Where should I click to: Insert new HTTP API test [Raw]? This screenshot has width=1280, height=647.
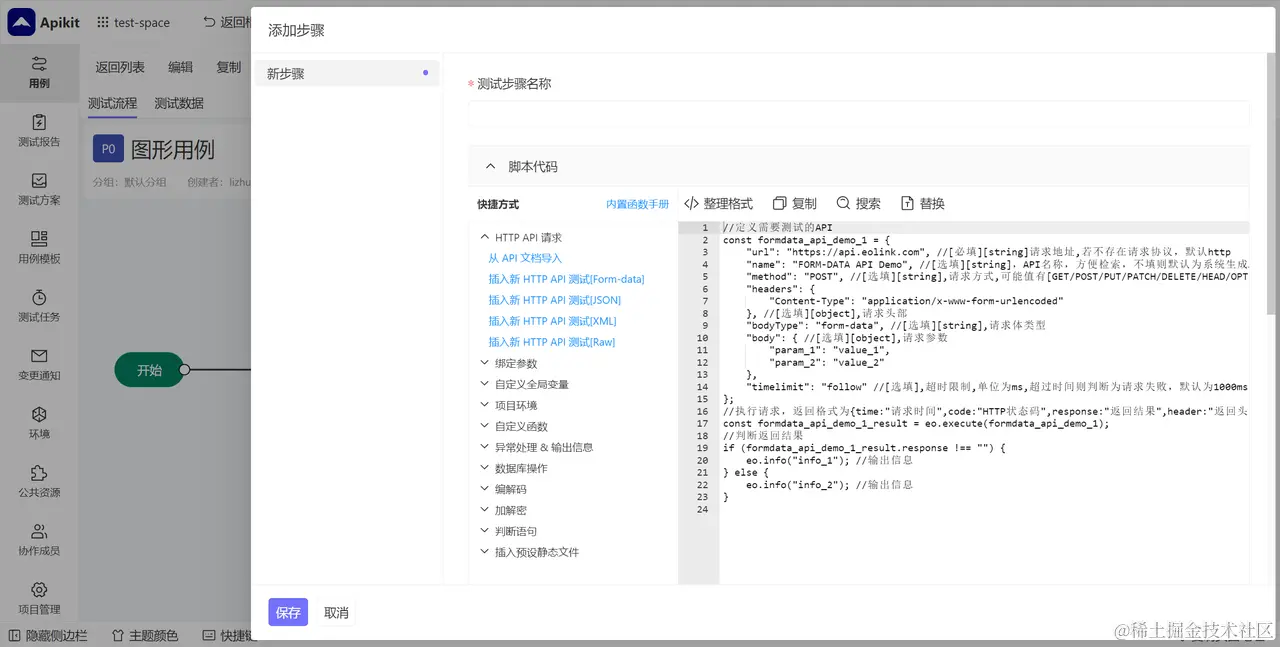click(x=552, y=342)
